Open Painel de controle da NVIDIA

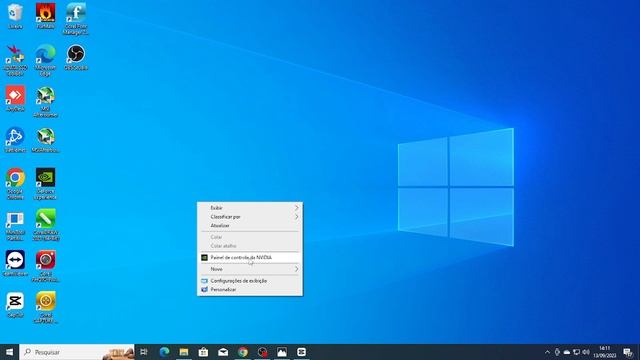[x=250, y=258]
